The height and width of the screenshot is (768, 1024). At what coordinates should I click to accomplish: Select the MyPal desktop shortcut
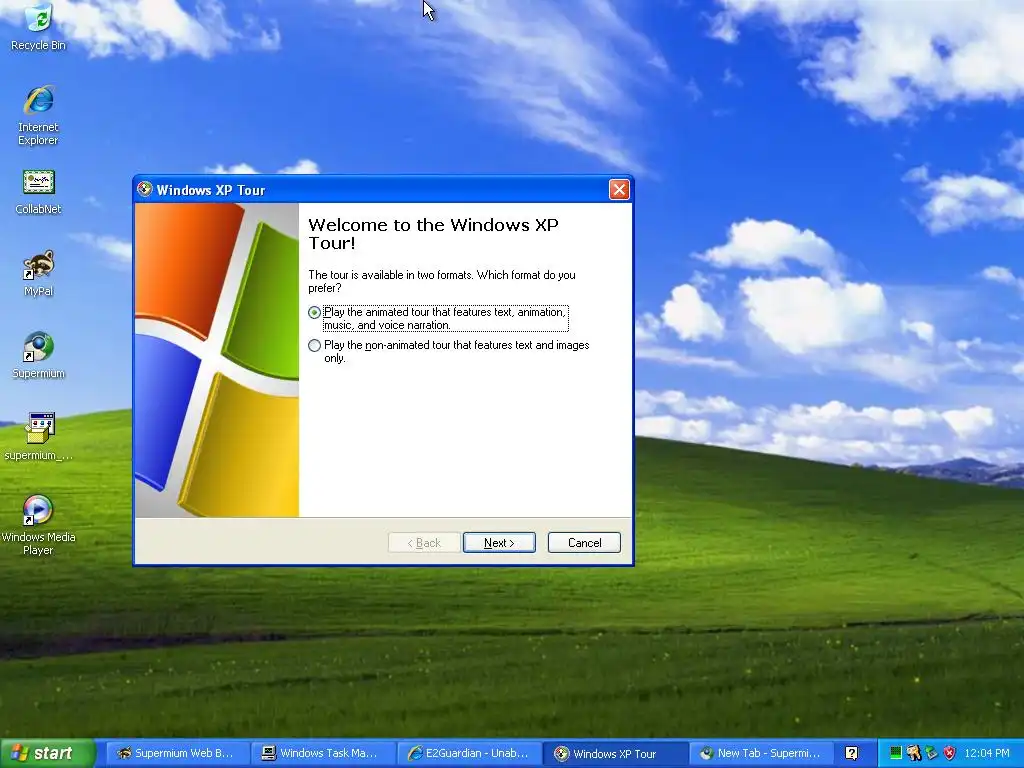pyautogui.click(x=39, y=274)
